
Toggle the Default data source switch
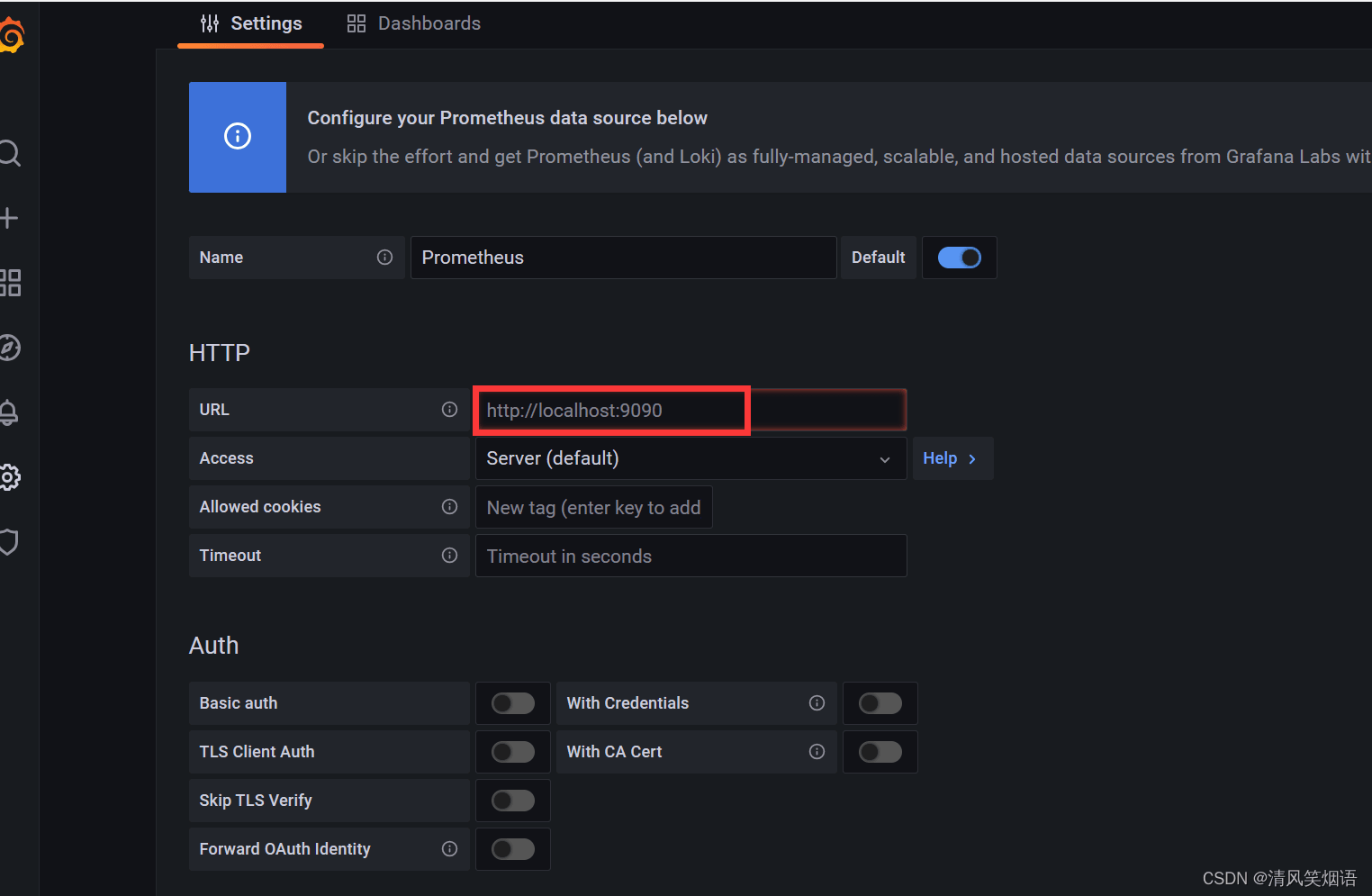click(x=960, y=258)
